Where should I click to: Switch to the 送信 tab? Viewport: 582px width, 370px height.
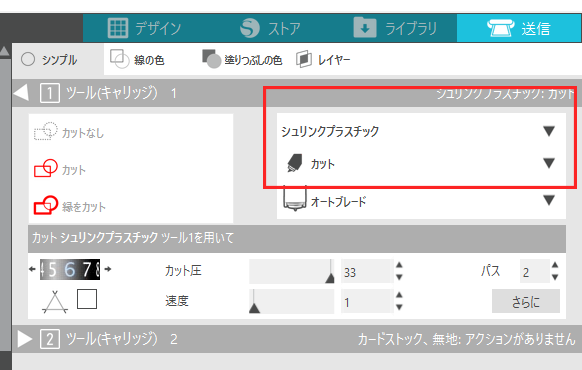(x=519, y=28)
